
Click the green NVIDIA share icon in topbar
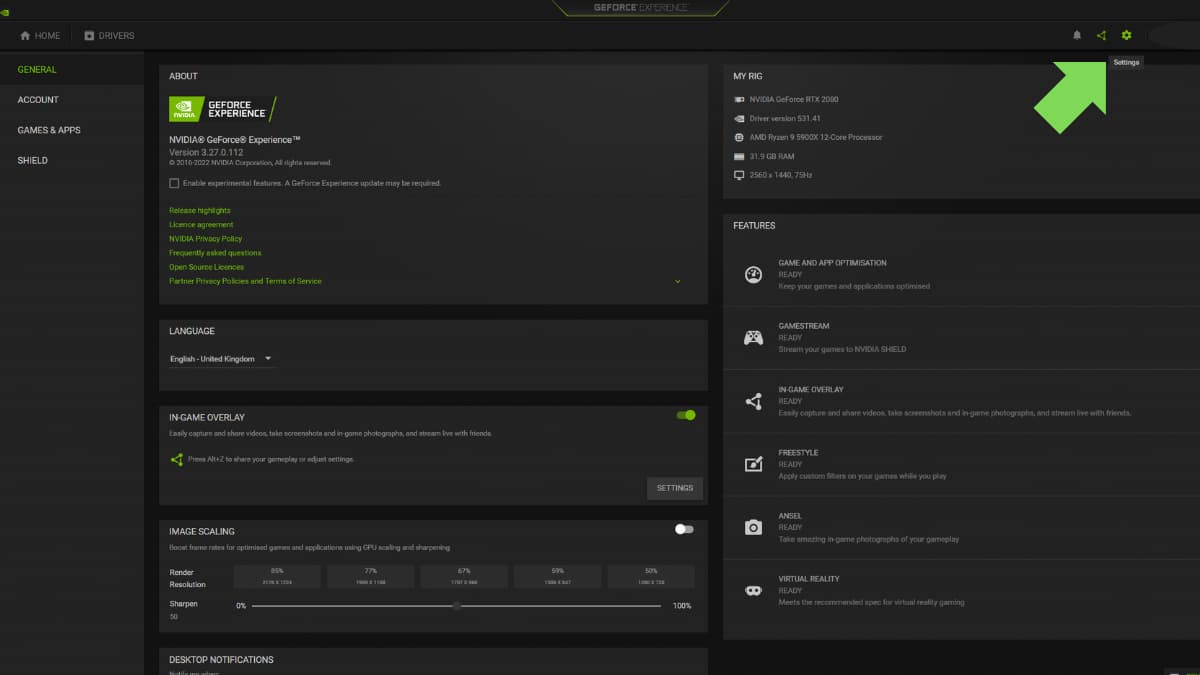(1101, 35)
